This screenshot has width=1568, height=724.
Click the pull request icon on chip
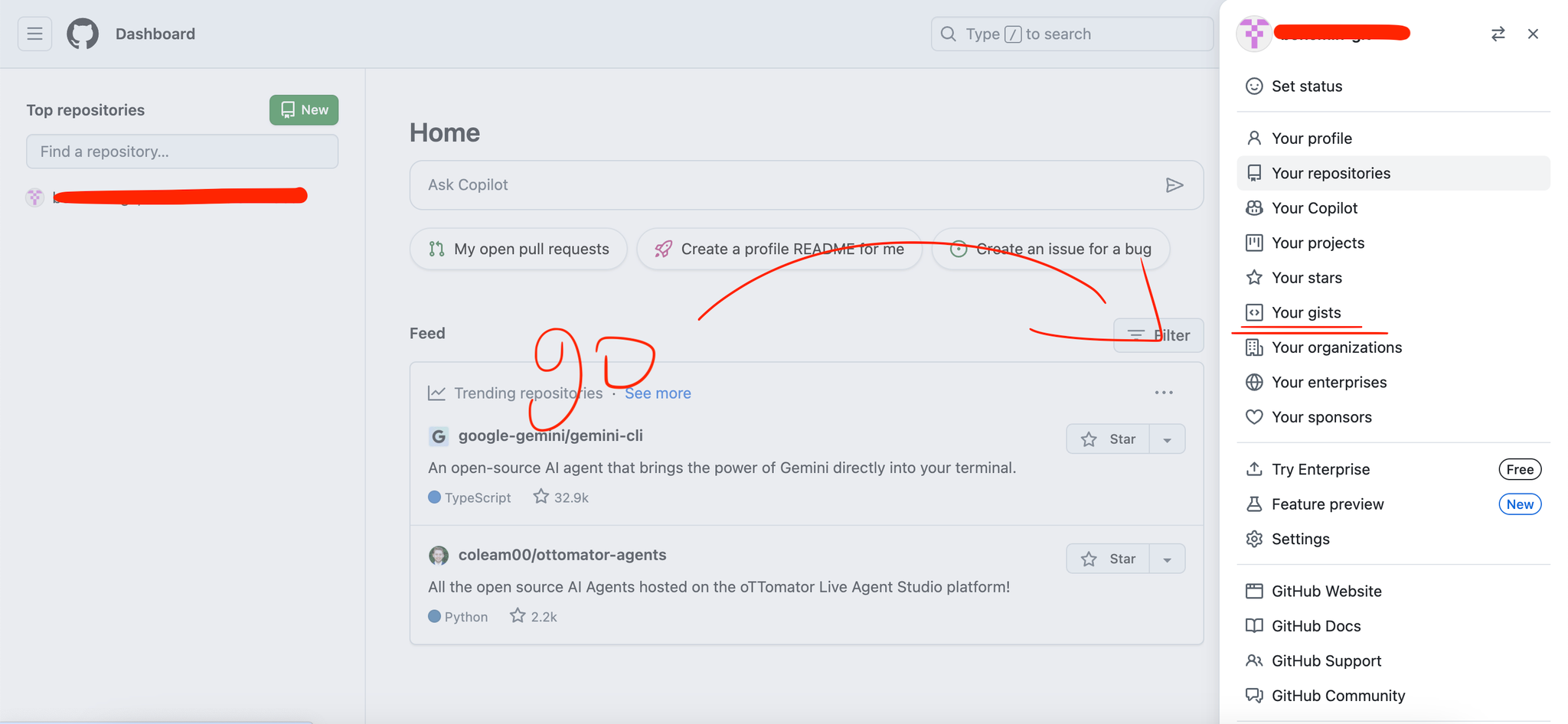click(x=436, y=249)
